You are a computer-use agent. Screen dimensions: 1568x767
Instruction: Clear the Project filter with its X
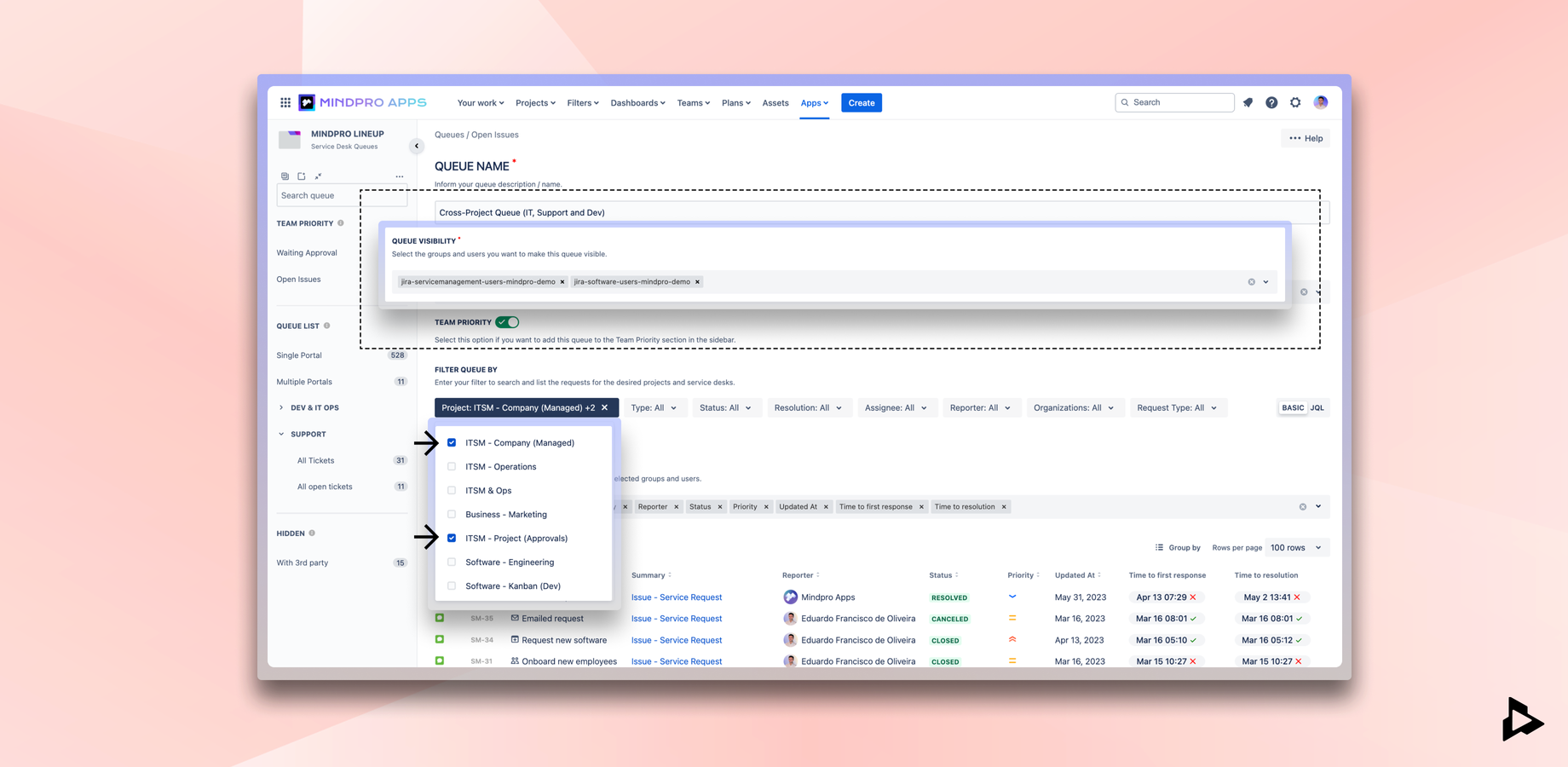click(x=605, y=407)
